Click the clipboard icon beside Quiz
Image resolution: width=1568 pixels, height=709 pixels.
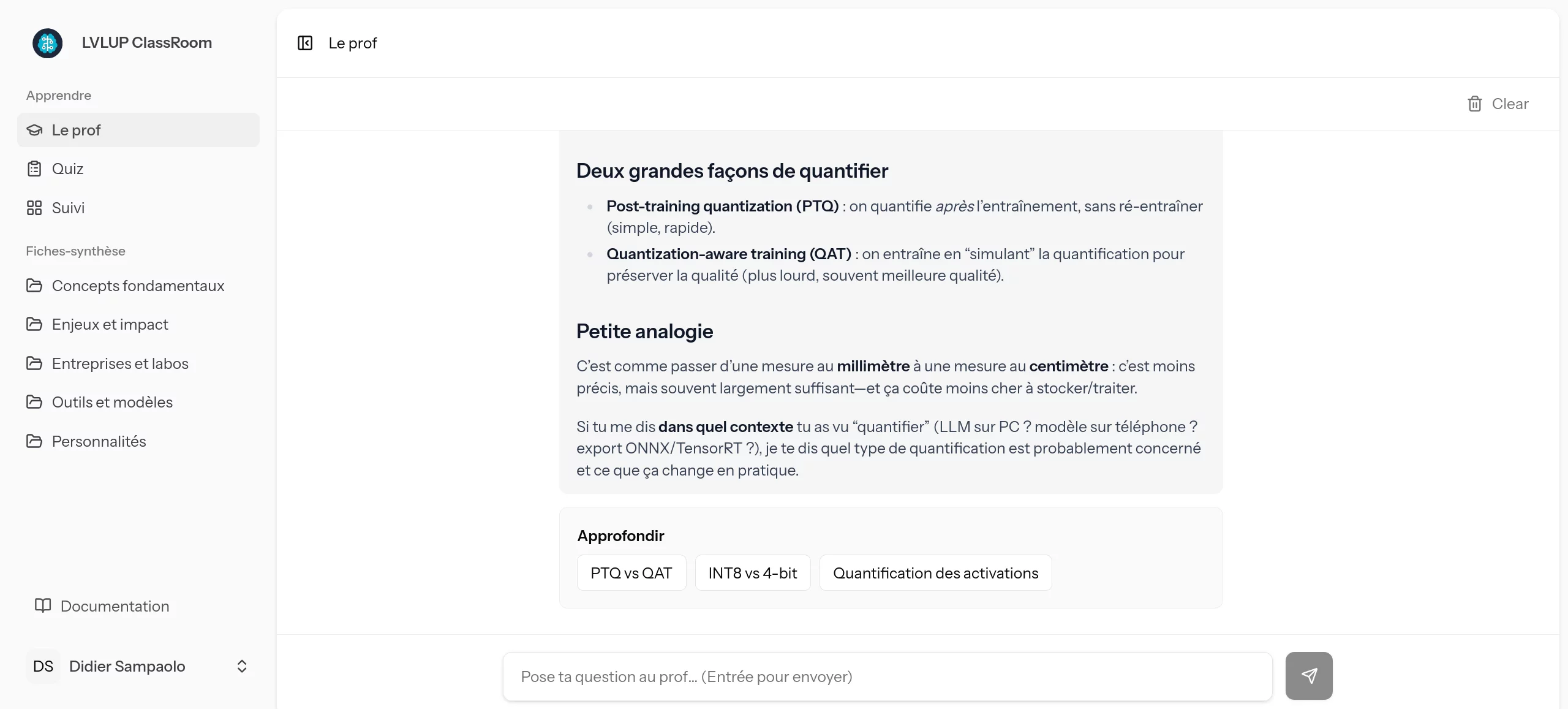[34, 169]
